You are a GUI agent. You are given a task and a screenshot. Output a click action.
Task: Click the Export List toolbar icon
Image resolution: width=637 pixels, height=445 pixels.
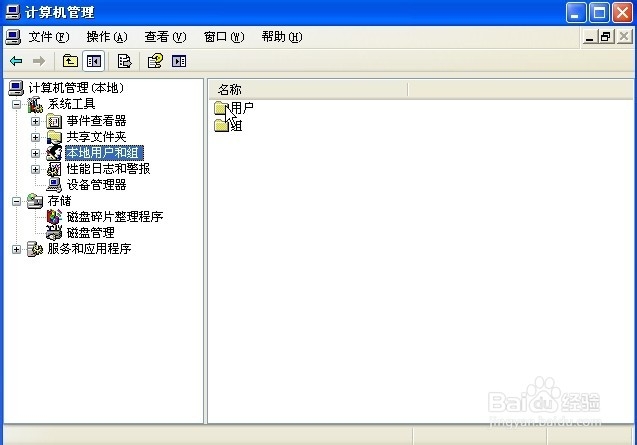pyautogui.click(x=124, y=61)
